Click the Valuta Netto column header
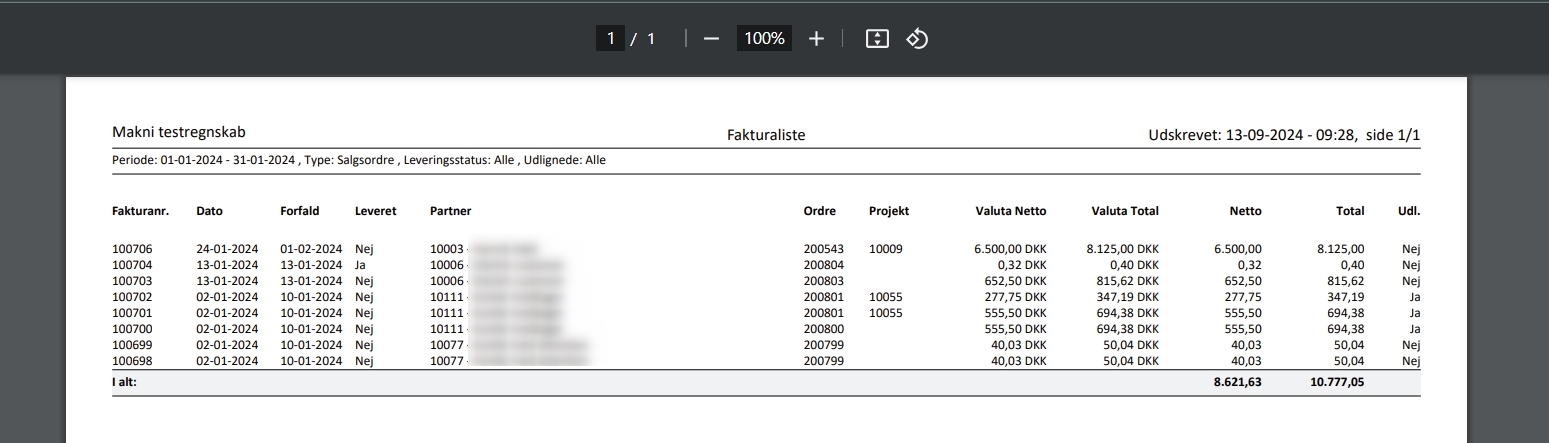Image resolution: width=1549 pixels, height=443 pixels. pyautogui.click(x=1010, y=211)
